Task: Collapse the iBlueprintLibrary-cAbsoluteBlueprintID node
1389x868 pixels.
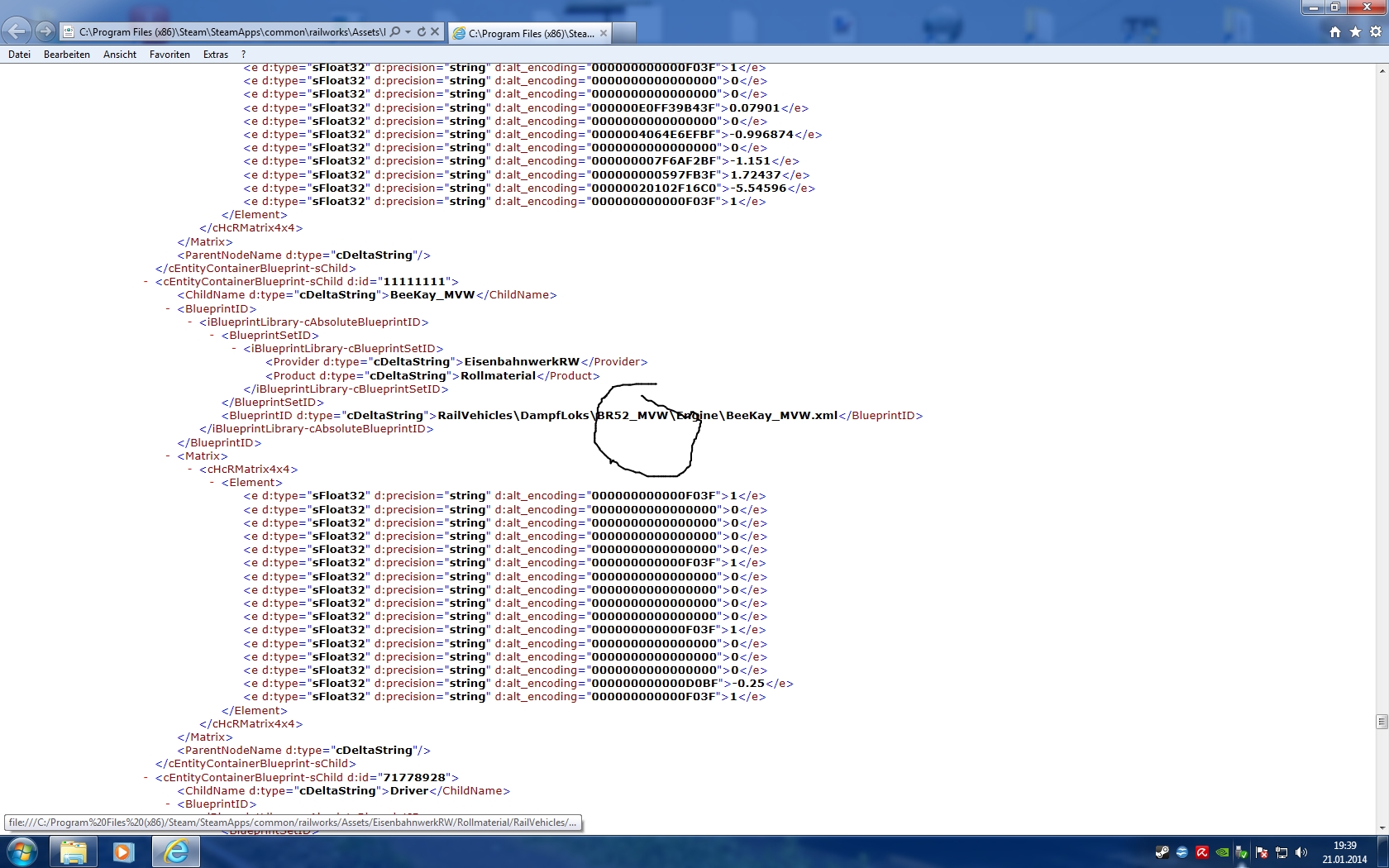Action: (x=190, y=322)
